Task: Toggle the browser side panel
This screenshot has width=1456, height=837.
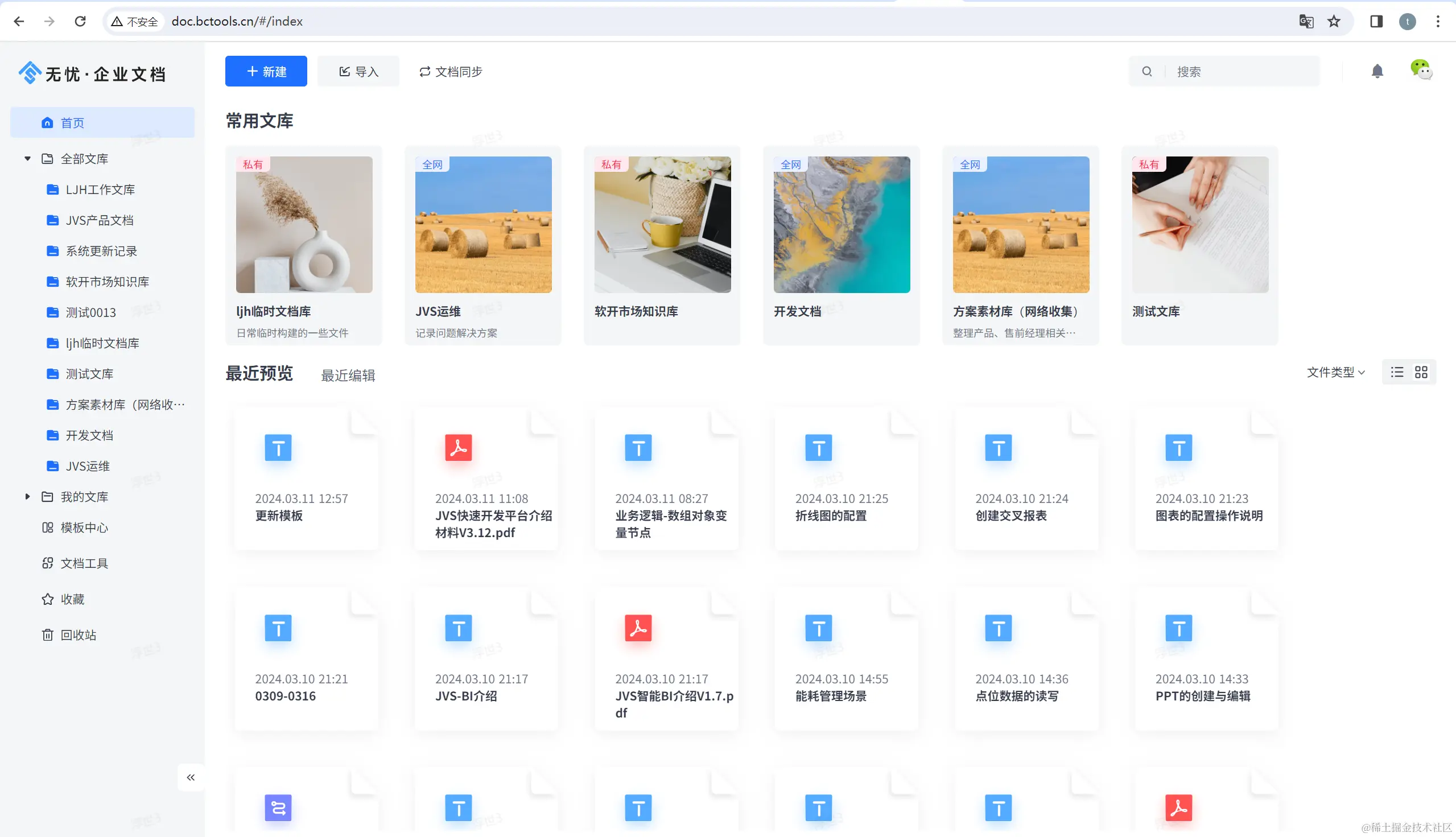Action: click(x=1376, y=21)
